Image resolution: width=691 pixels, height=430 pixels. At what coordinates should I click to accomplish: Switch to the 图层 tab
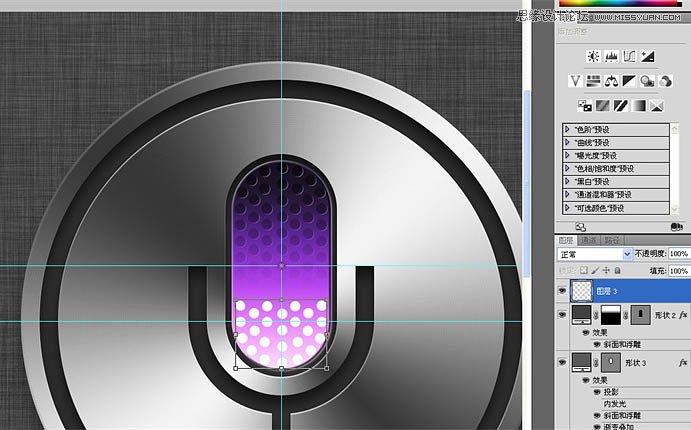(566, 240)
